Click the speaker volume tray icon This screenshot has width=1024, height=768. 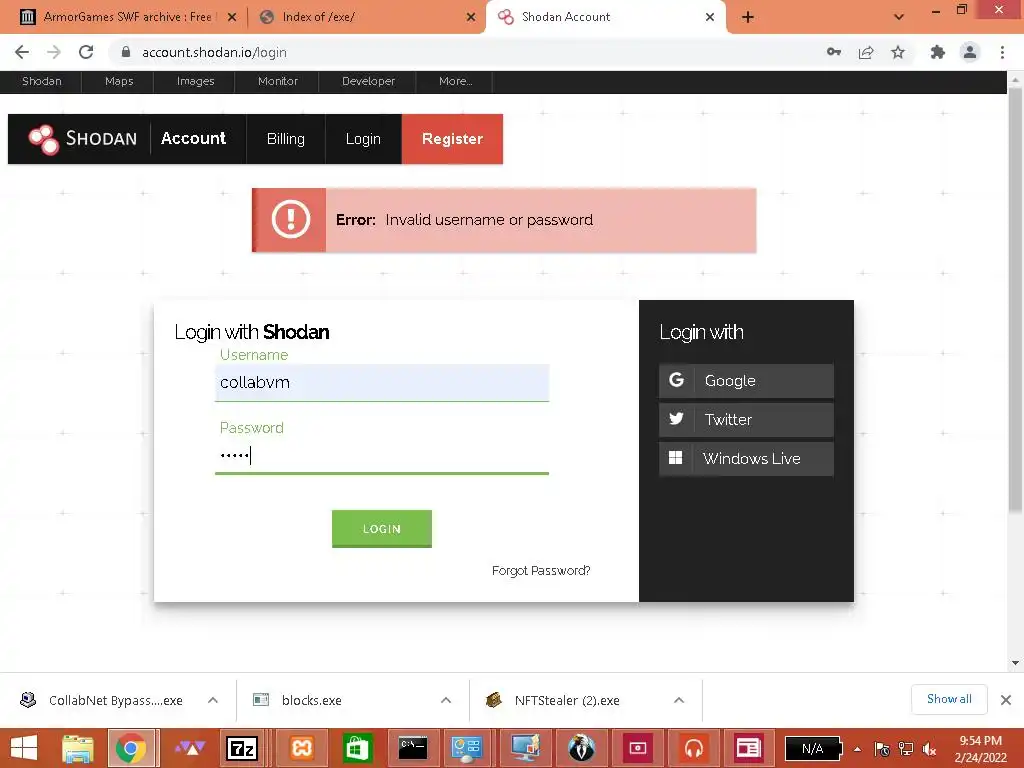pyautogui.click(x=930, y=749)
